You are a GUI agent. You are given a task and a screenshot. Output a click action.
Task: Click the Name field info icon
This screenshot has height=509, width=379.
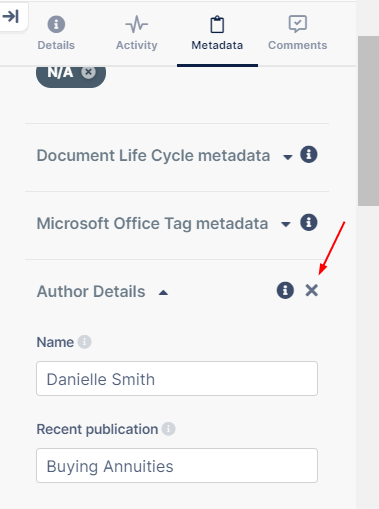coord(85,342)
